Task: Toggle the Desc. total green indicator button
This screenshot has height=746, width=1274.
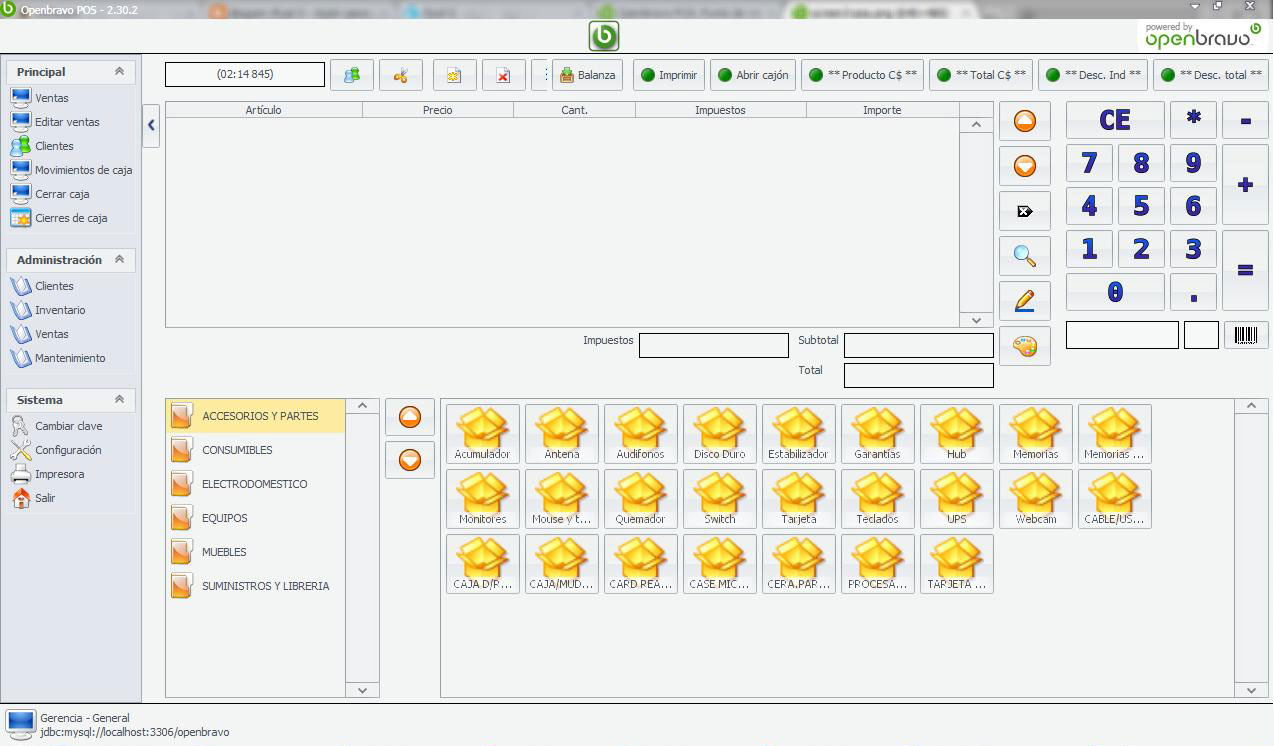Action: 1210,74
